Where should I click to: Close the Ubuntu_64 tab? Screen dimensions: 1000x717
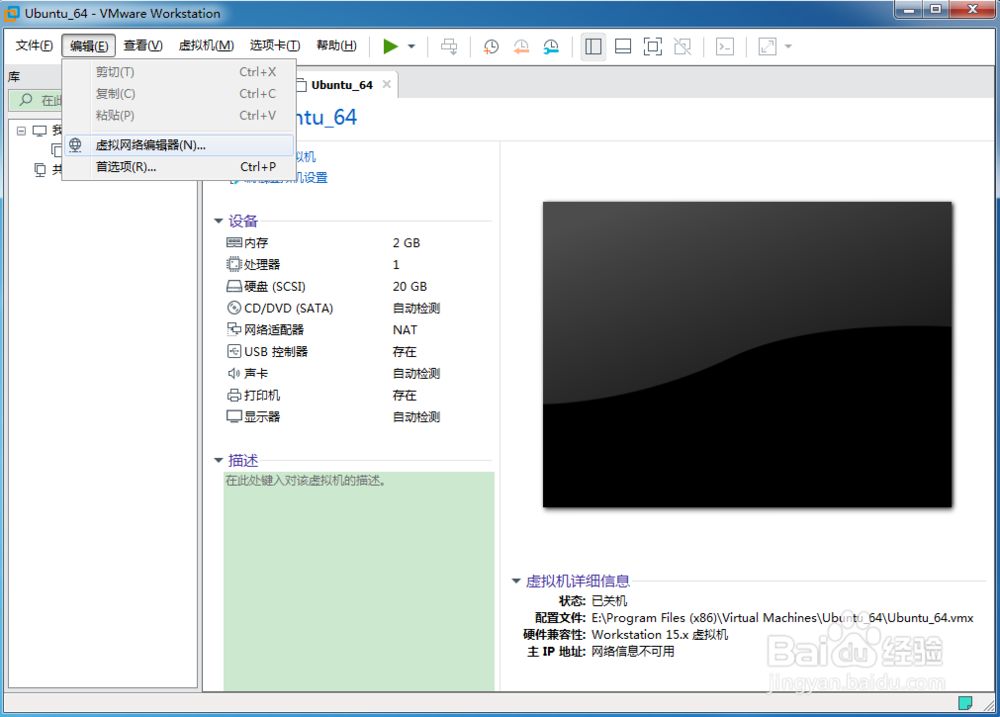[x=386, y=84]
